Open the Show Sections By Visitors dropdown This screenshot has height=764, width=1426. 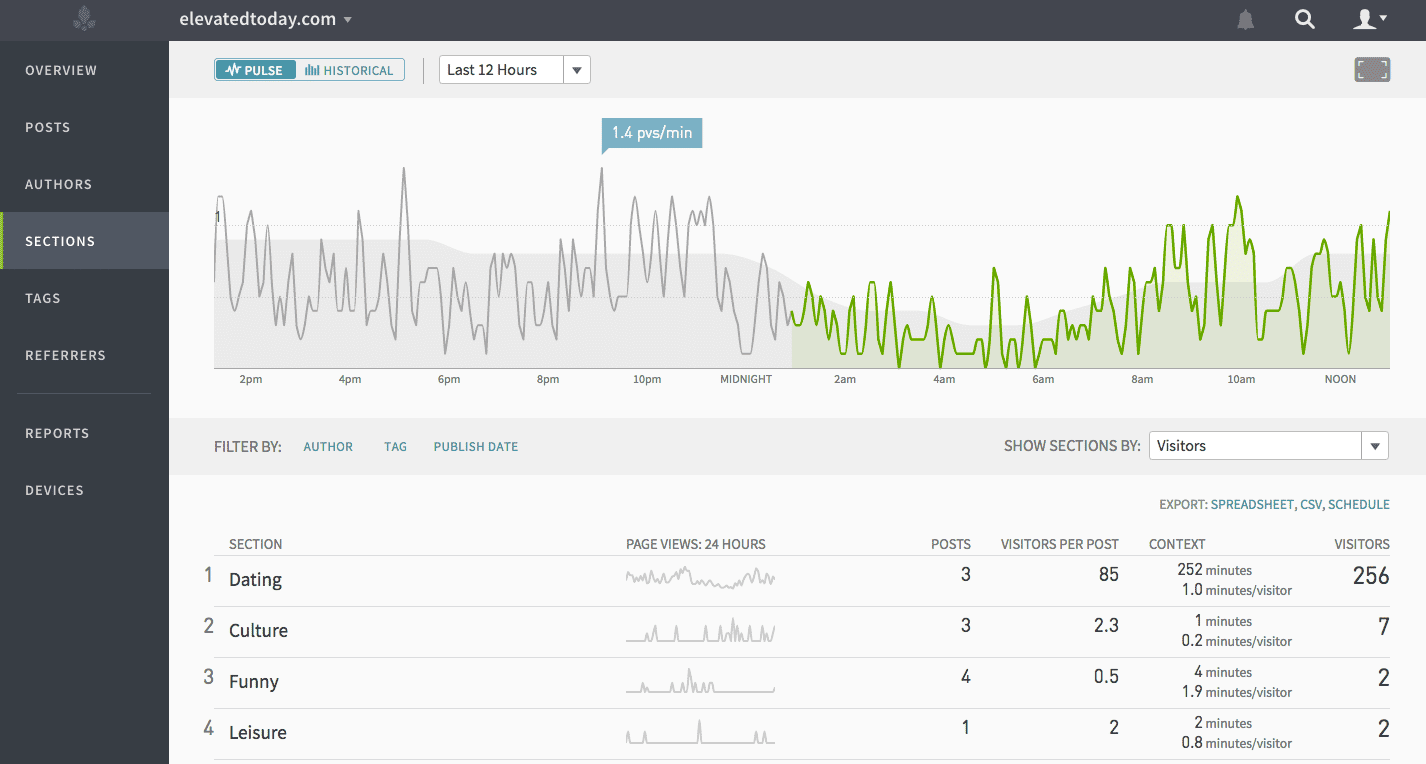click(1268, 446)
